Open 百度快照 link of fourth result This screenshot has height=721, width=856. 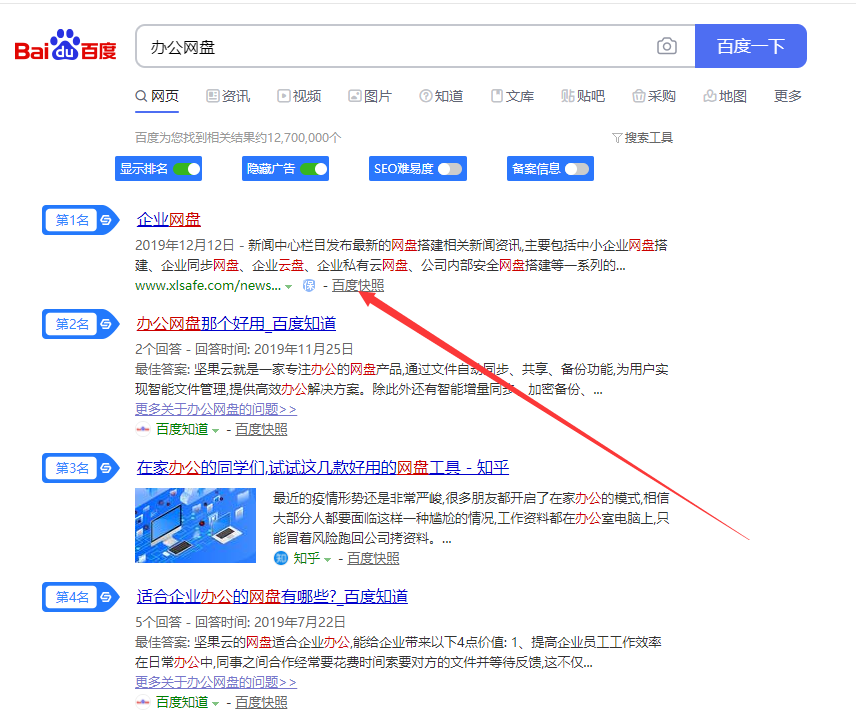point(261,702)
